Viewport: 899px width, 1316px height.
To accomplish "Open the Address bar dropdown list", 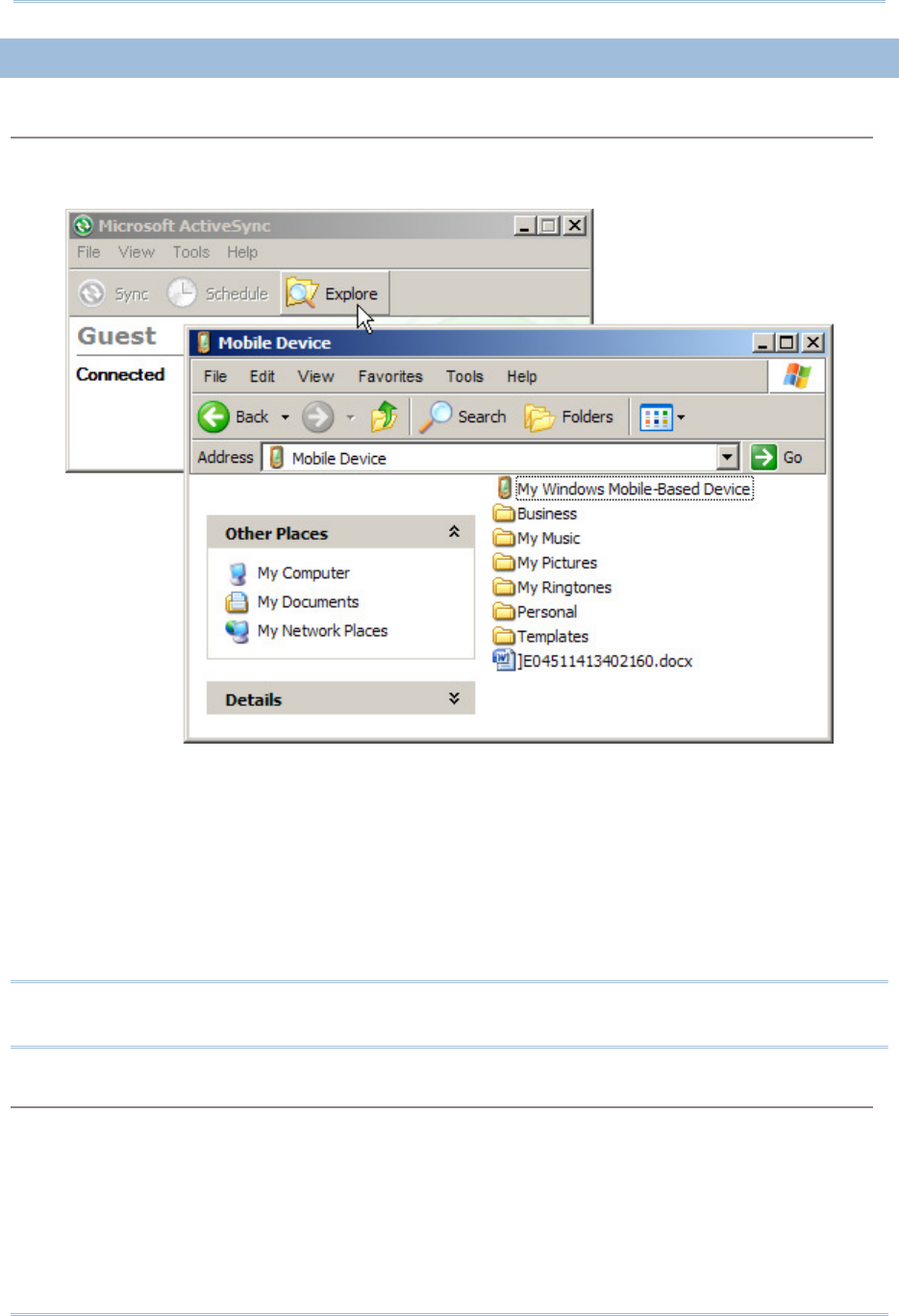I will coord(728,457).
